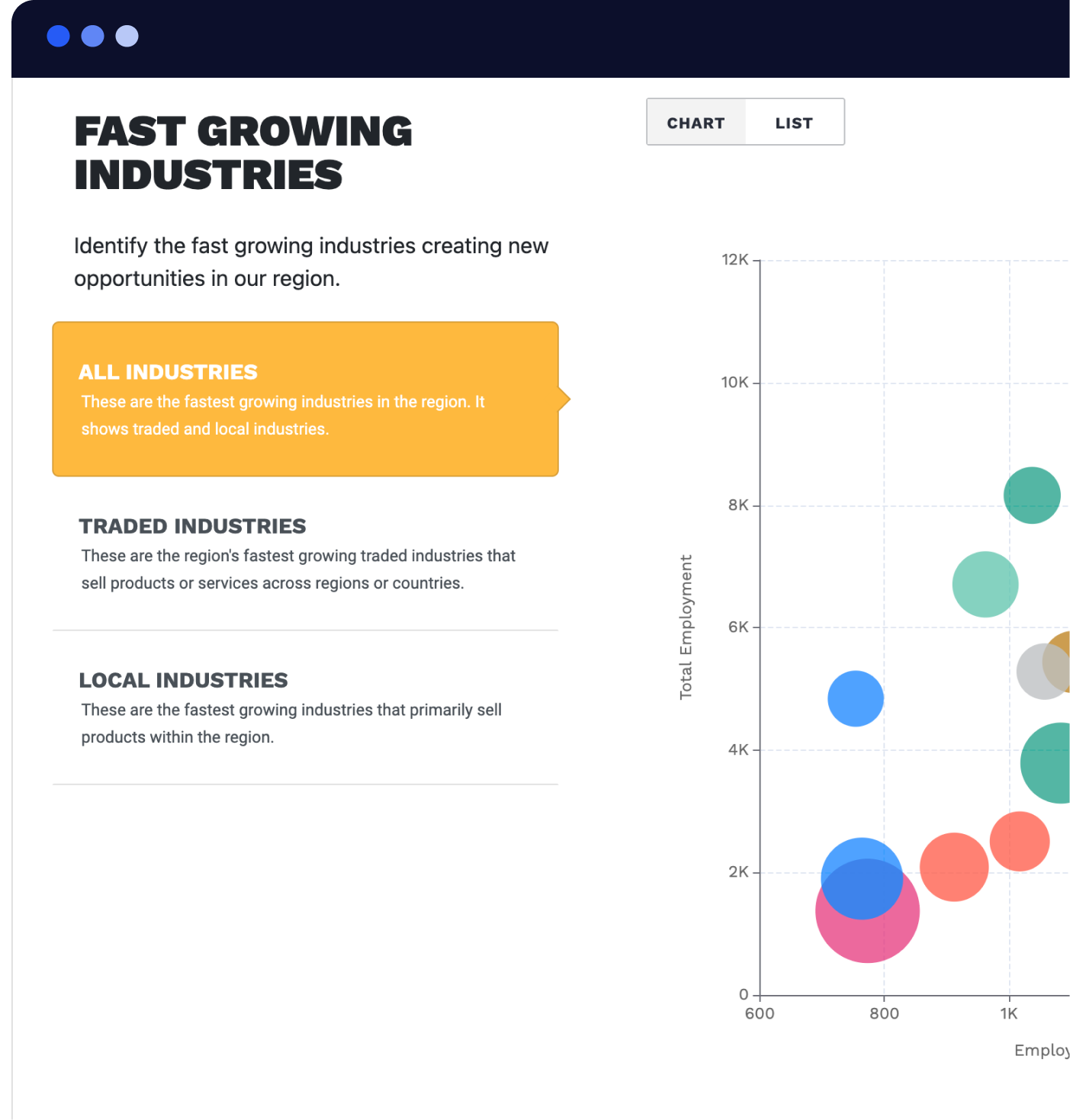Image resolution: width=1070 pixels, height=1120 pixels.
Task: Click the middle window control dot
Action: (92, 36)
